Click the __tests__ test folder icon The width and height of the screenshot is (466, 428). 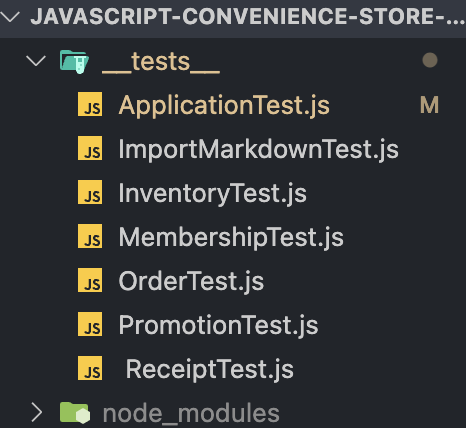tap(74, 61)
